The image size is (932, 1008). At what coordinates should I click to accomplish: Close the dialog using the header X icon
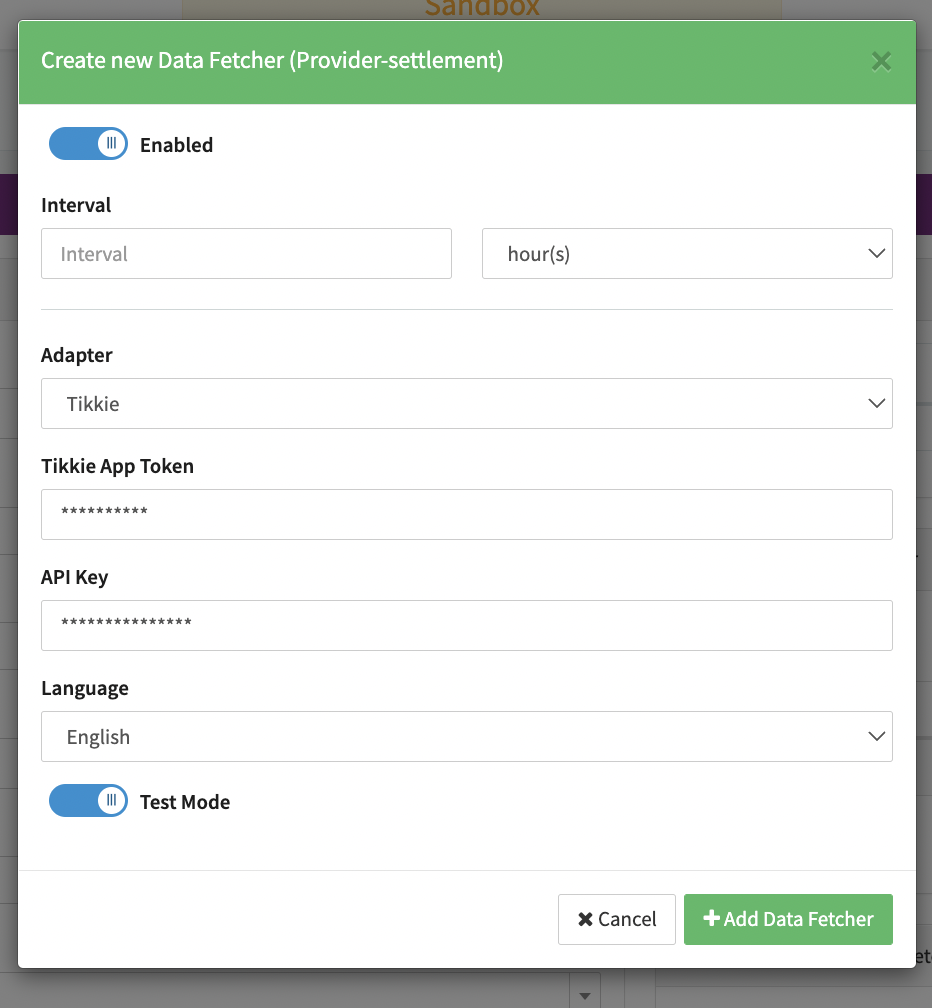881,62
